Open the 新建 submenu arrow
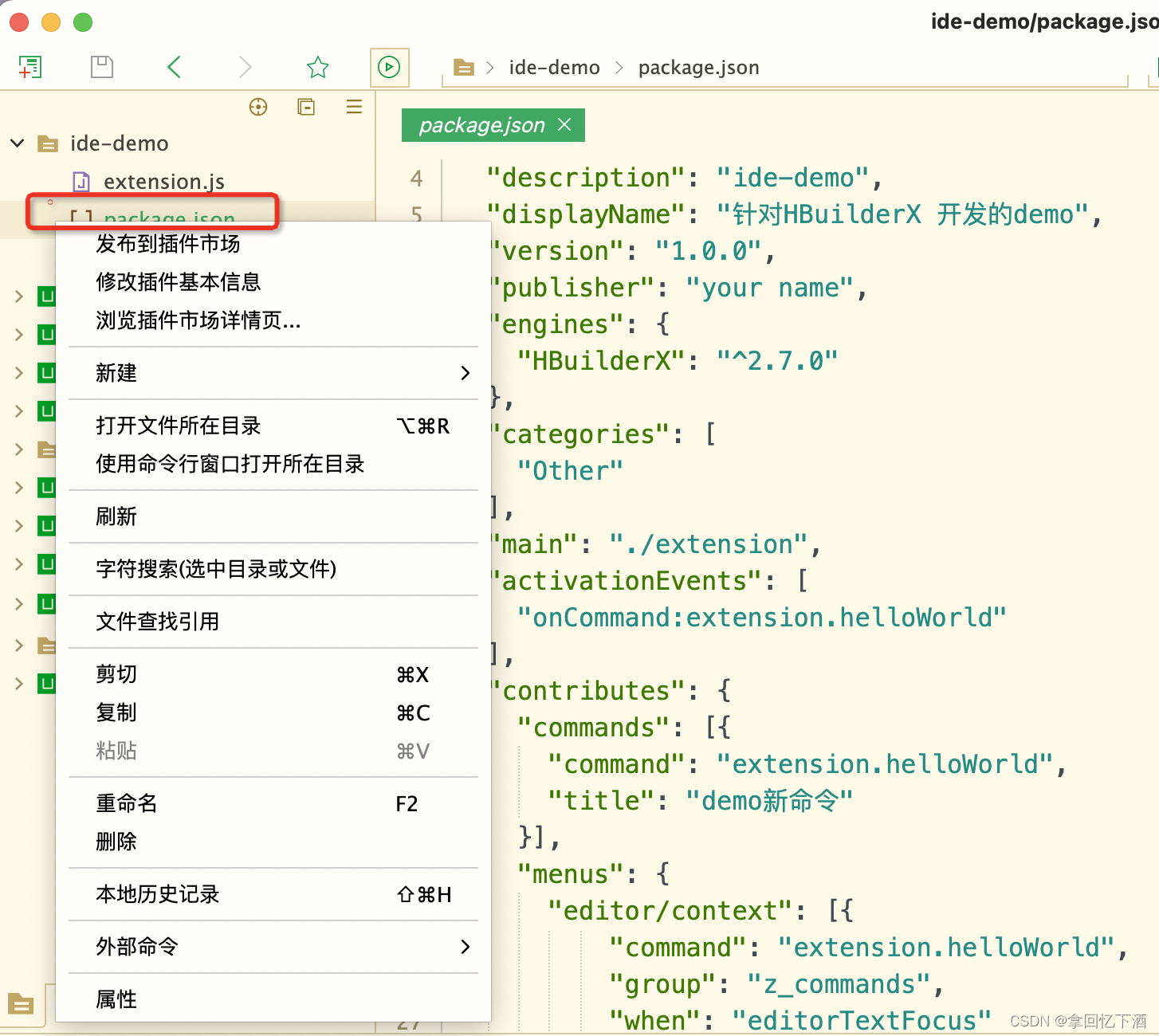1159x1036 pixels. point(466,373)
